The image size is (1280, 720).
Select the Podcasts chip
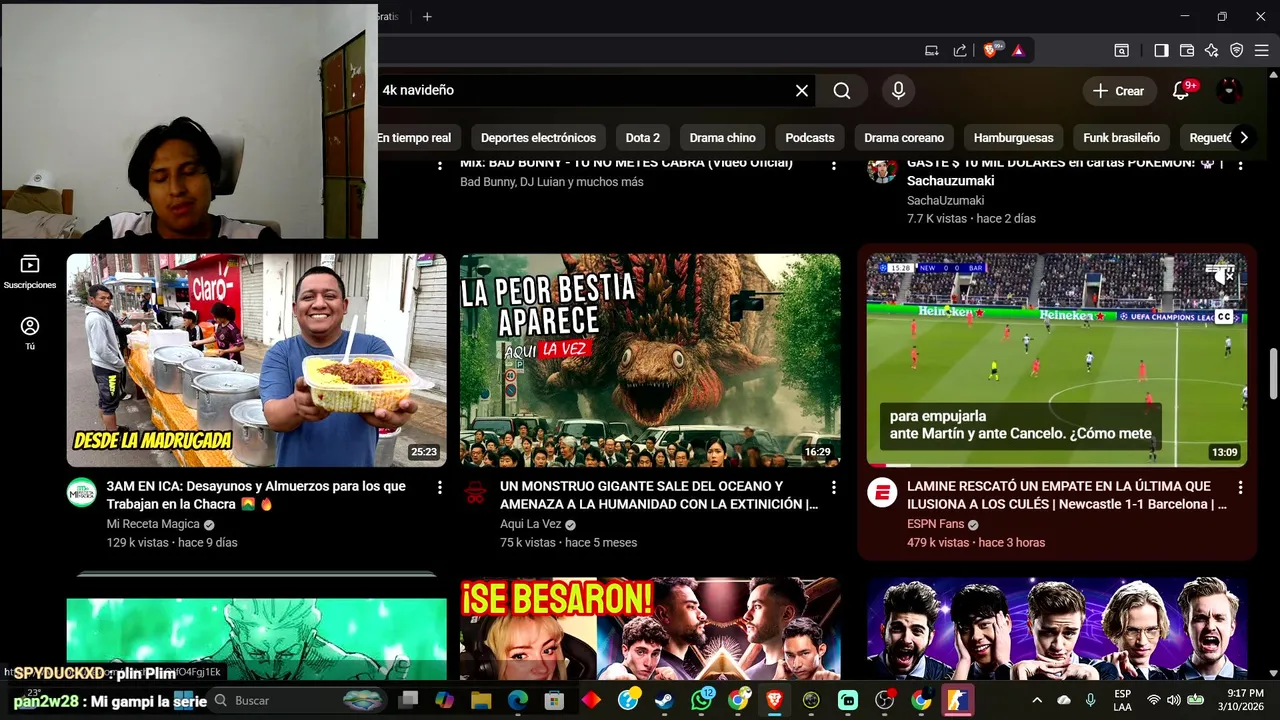tap(810, 138)
